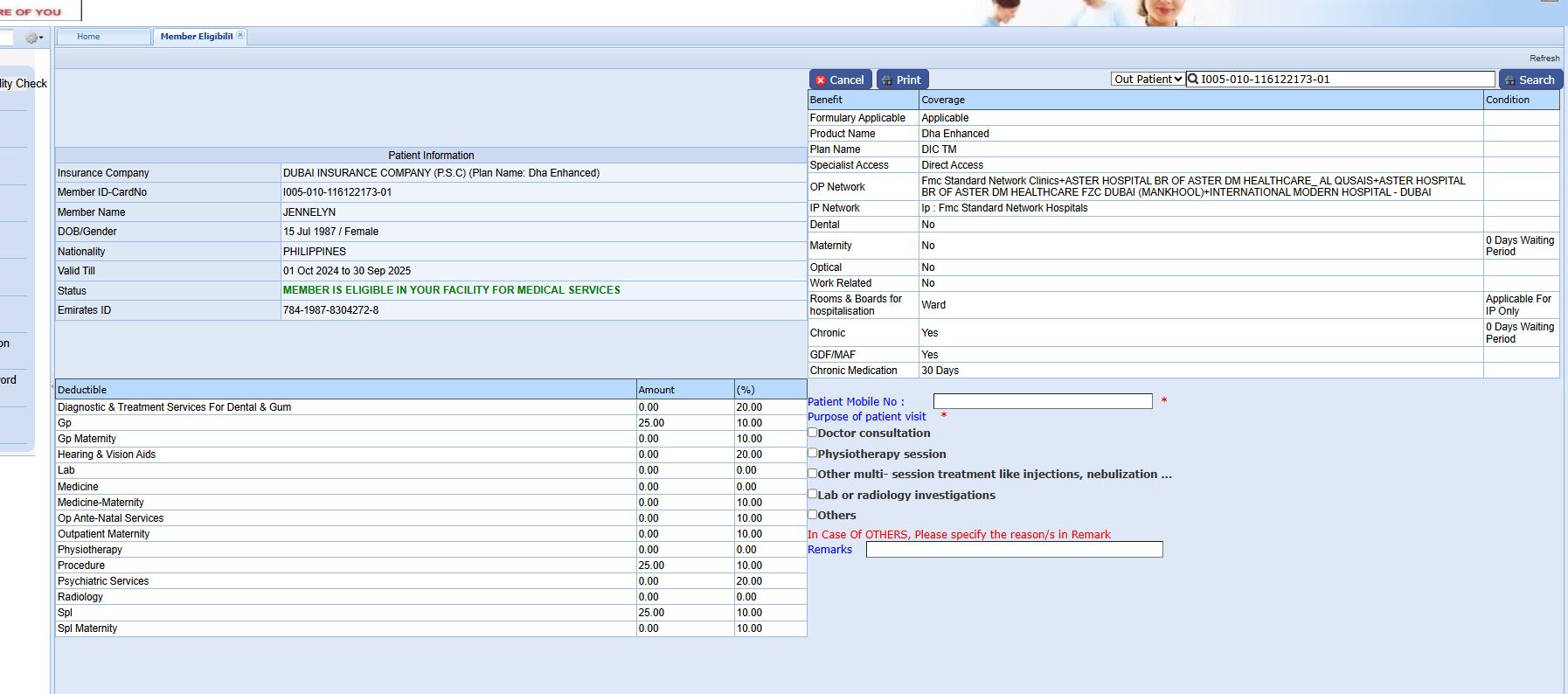The image size is (1568, 694).
Task: Click the Refresh link
Action: [x=1544, y=59]
